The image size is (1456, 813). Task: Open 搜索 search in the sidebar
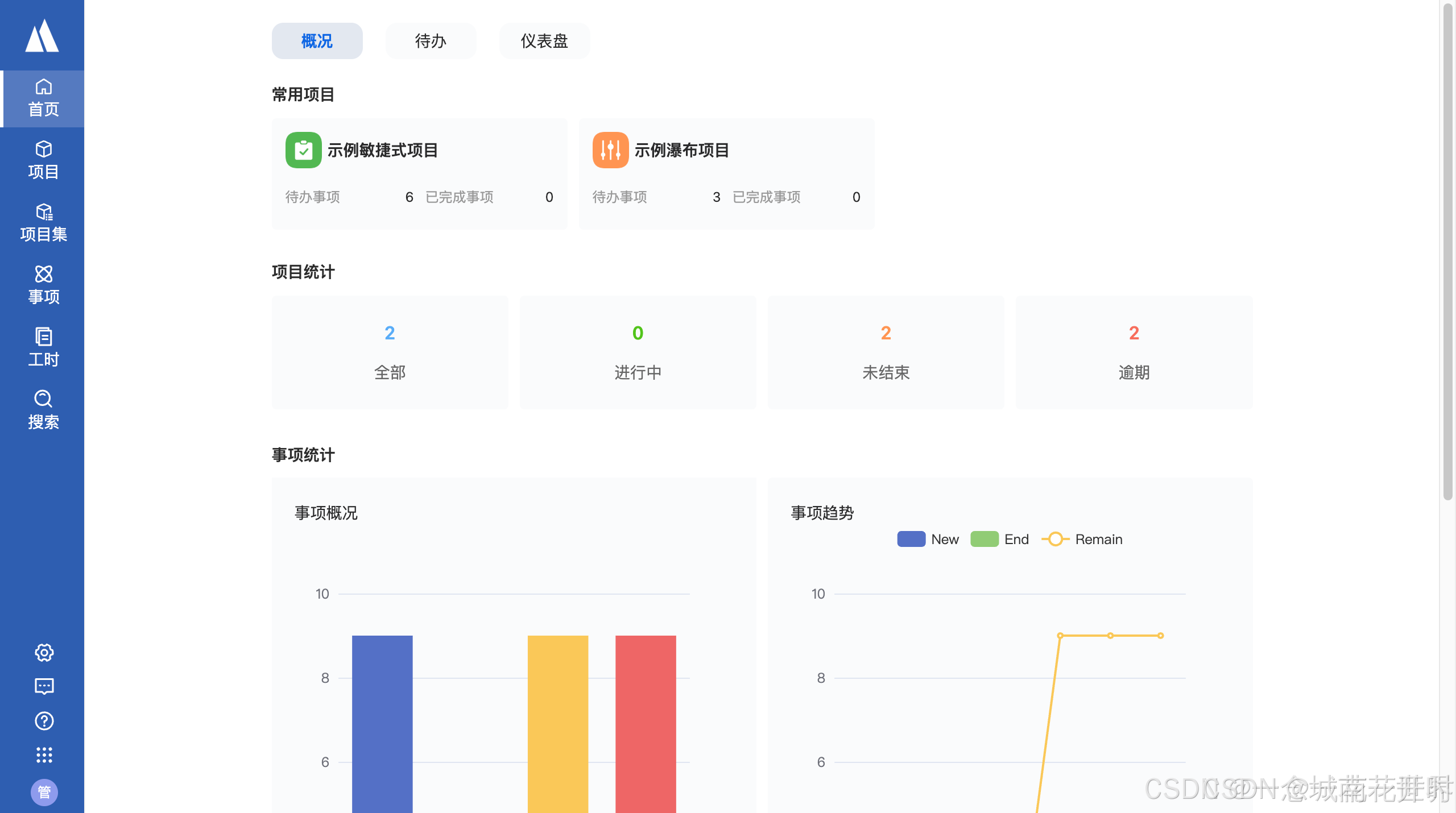(x=43, y=411)
